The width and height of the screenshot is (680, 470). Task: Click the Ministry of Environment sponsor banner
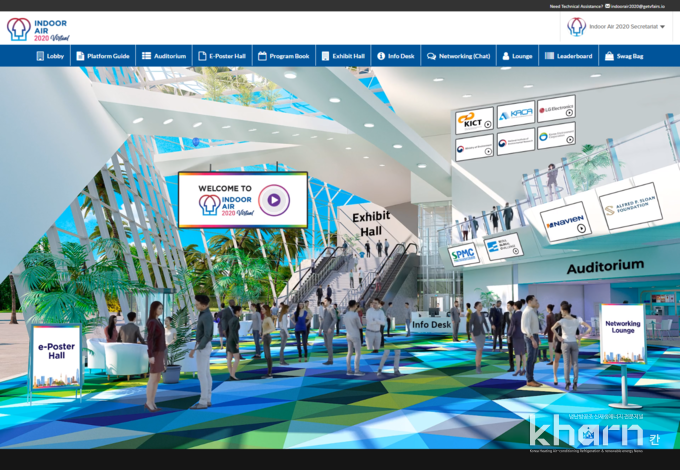click(x=474, y=148)
